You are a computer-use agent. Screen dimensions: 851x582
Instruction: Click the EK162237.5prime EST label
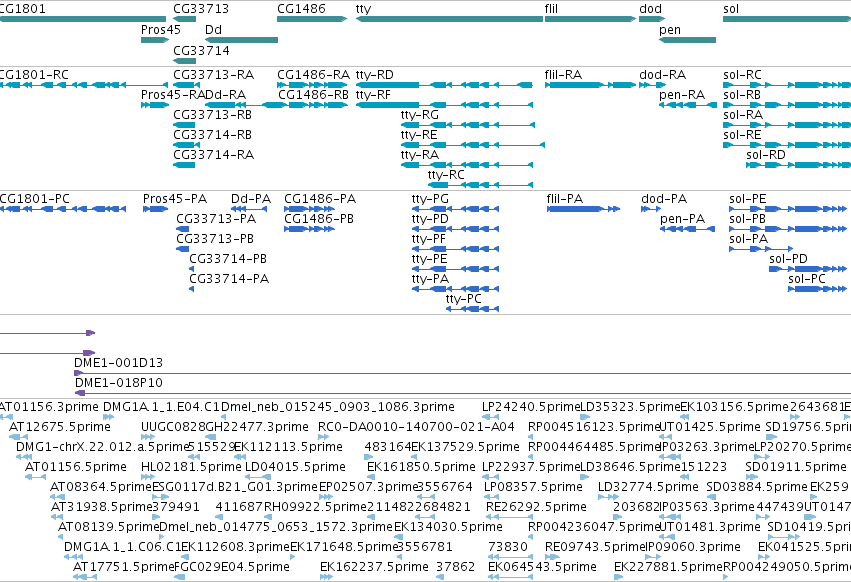(374, 567)
